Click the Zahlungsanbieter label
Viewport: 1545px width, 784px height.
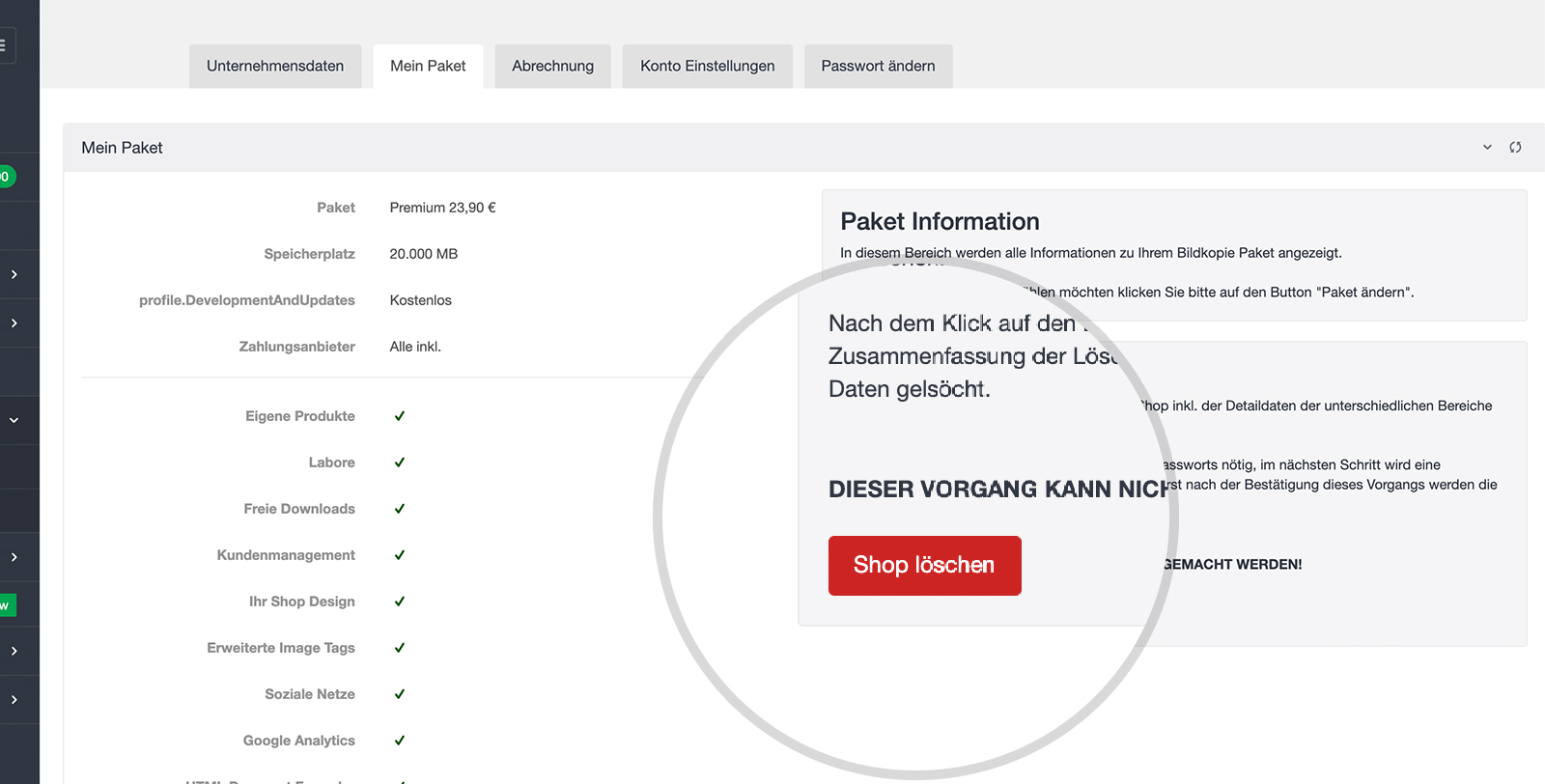297,347
